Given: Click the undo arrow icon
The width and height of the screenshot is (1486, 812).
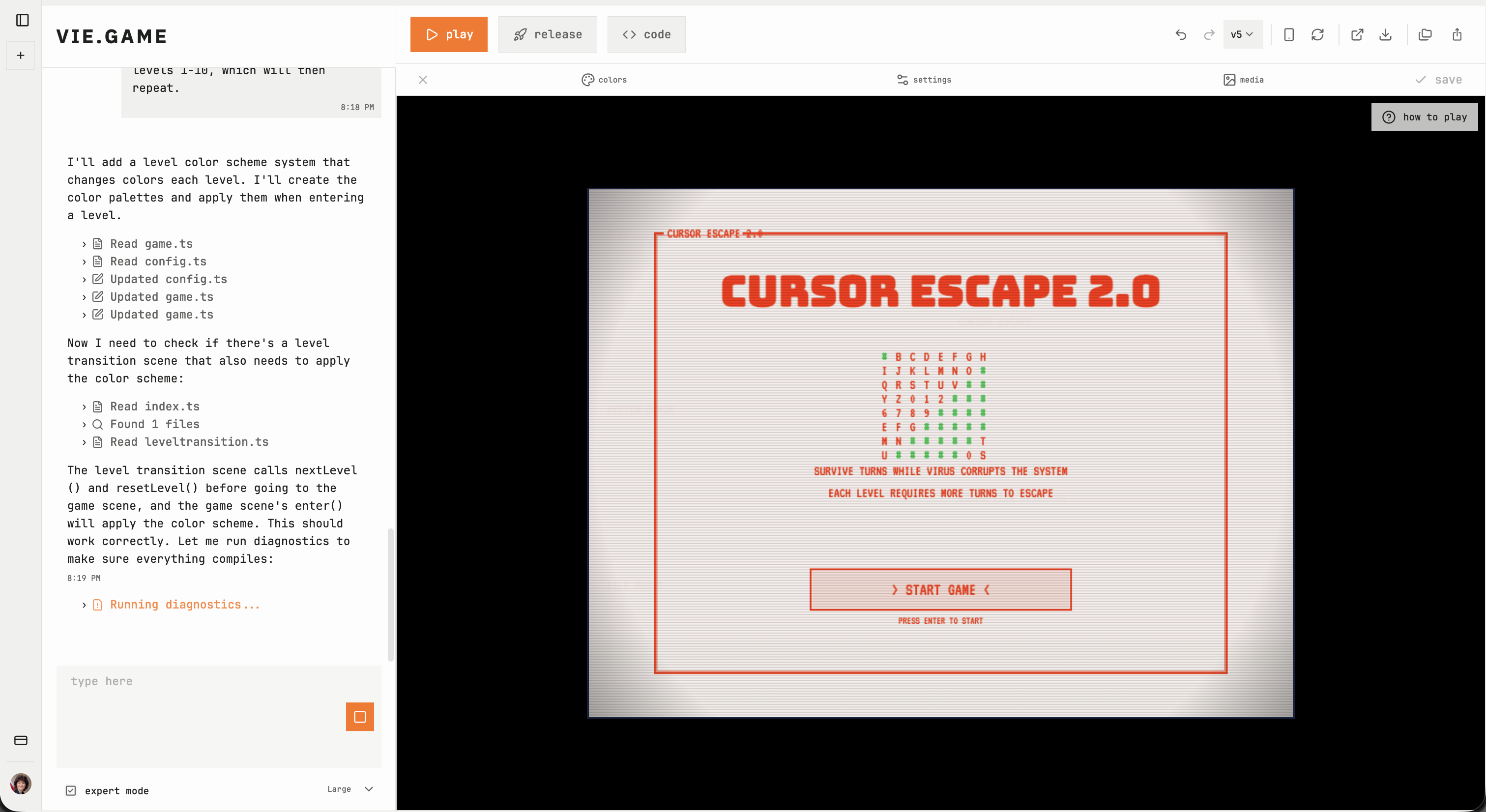Looking at the screenshot, I should click(1181, 34).
